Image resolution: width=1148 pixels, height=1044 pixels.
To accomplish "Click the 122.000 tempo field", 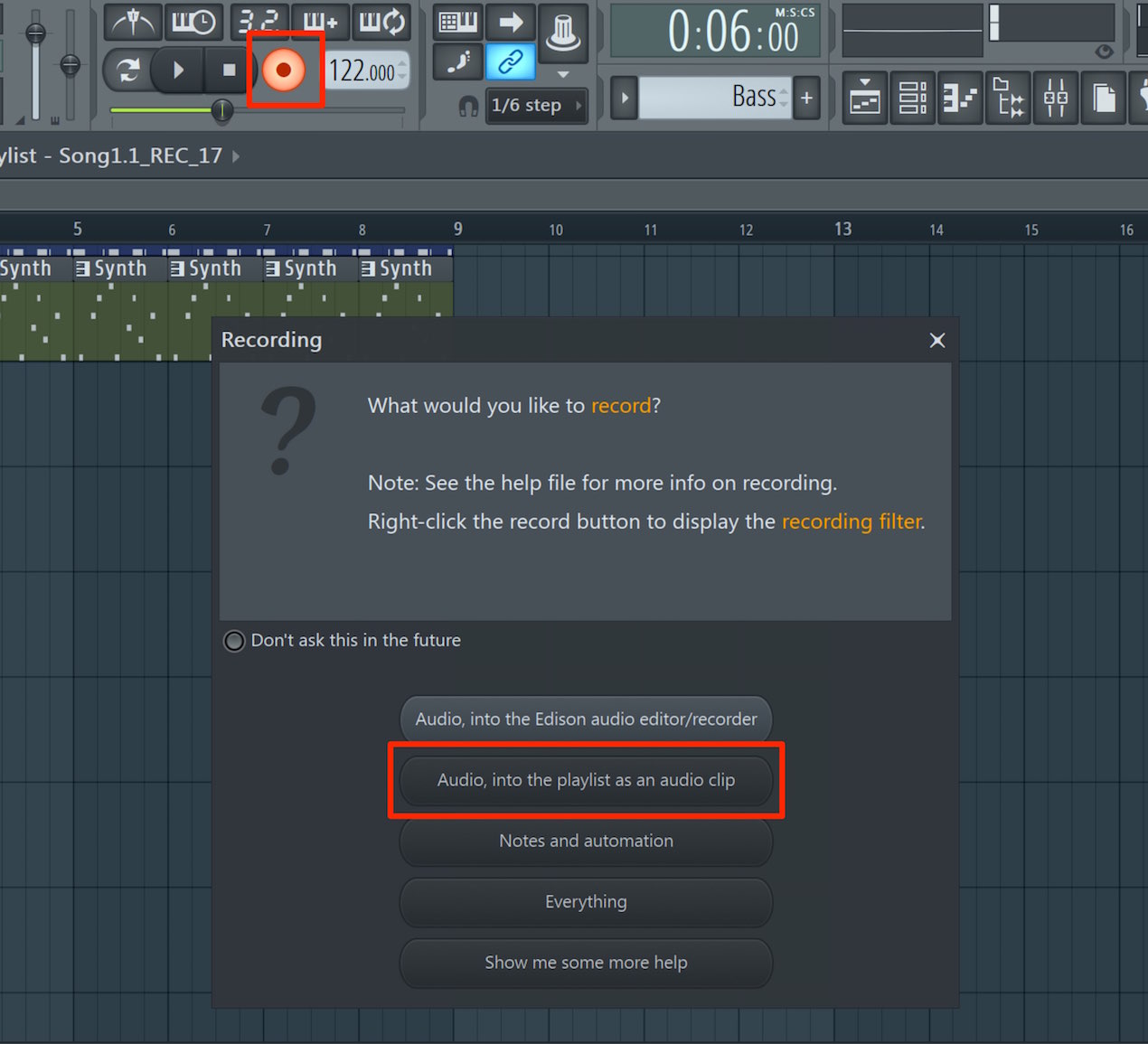I will 362,71.
